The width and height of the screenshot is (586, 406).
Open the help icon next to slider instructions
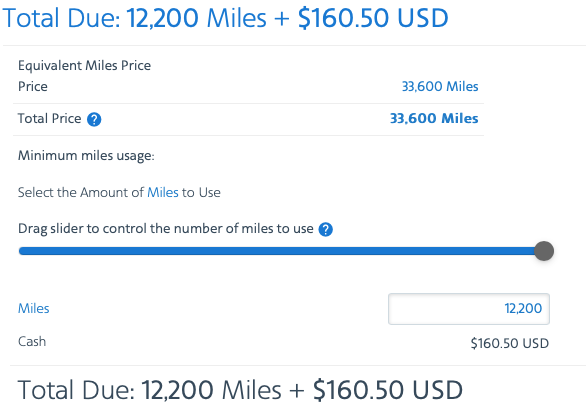click(x=326, y=230)
